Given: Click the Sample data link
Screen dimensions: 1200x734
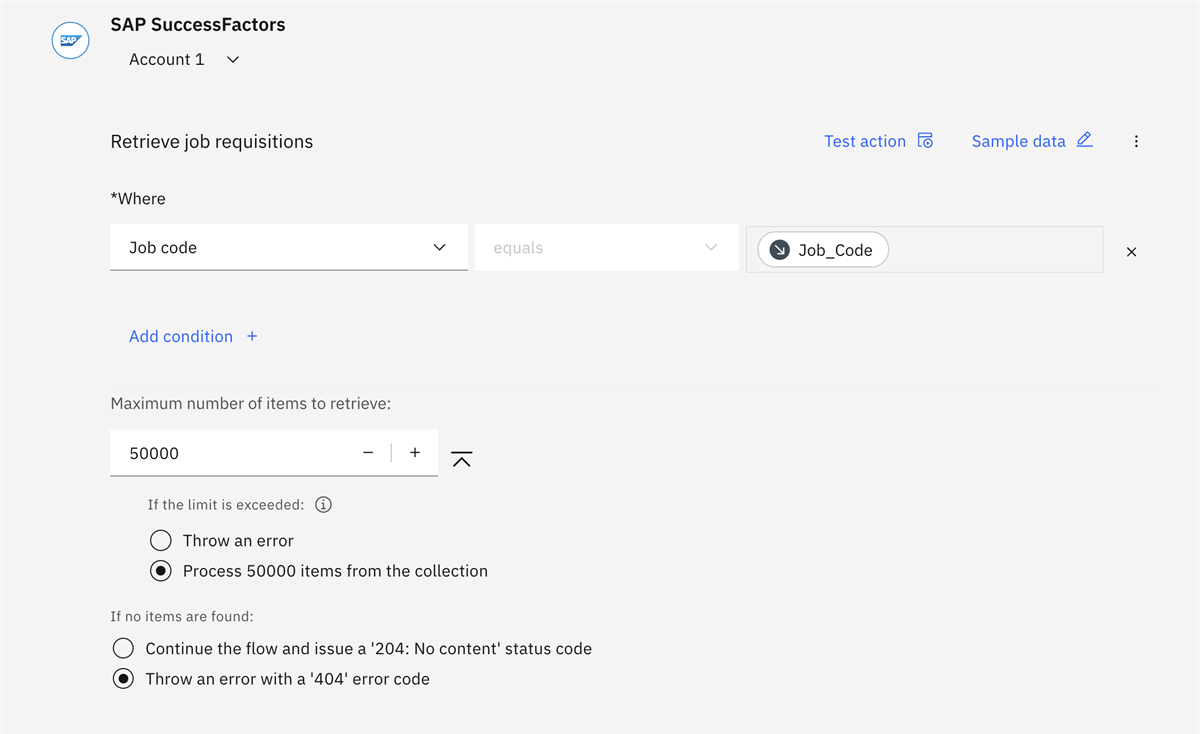Looking at the screenshot, I should [x=1019, y=141].
